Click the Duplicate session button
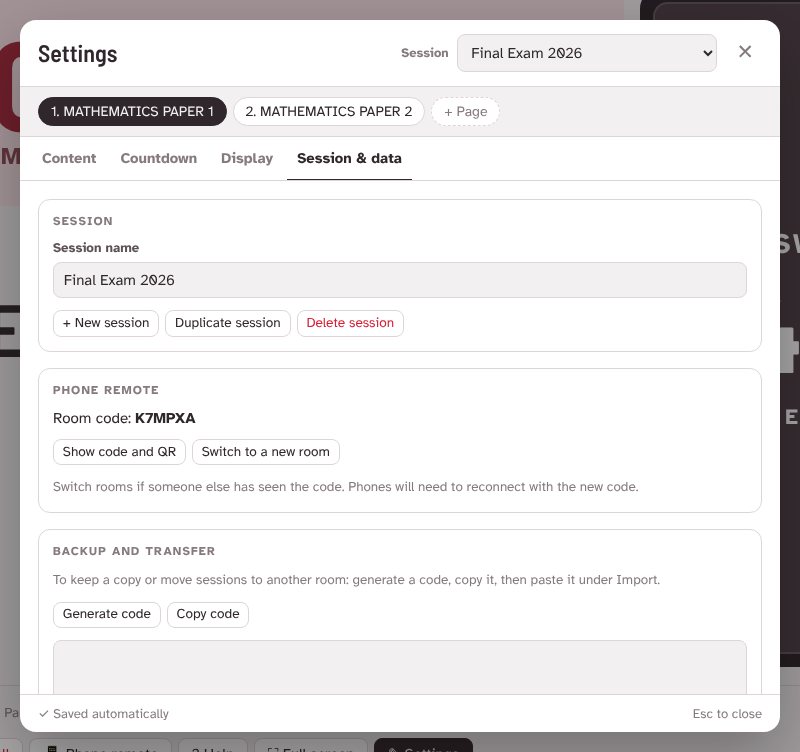This screenshot has width=800, height=752. click(228, 323)
